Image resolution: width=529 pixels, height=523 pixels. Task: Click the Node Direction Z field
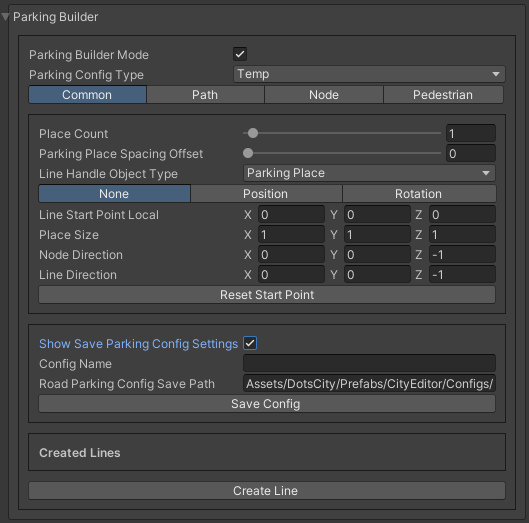(x=462, y=254)
